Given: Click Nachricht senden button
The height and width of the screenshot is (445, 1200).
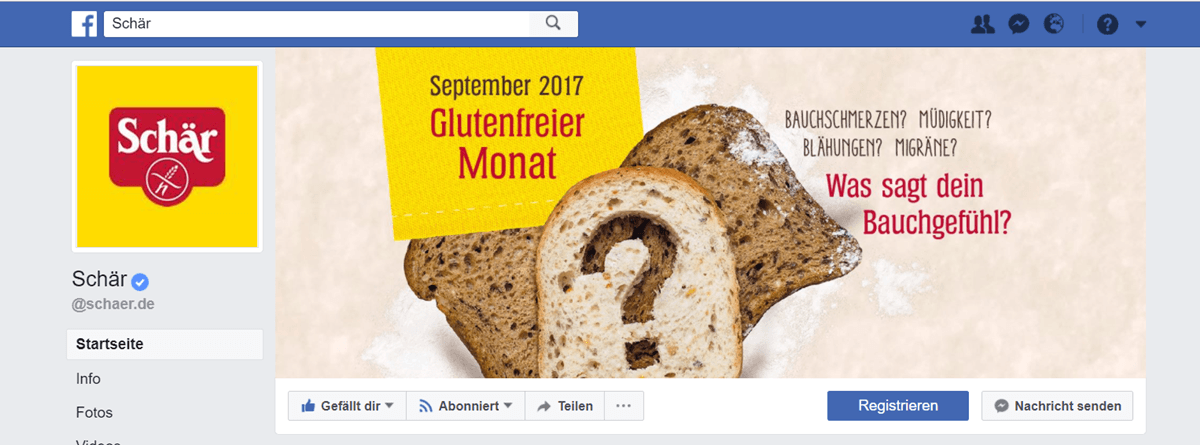Looking at the screenshot, I should [1057, 406].
